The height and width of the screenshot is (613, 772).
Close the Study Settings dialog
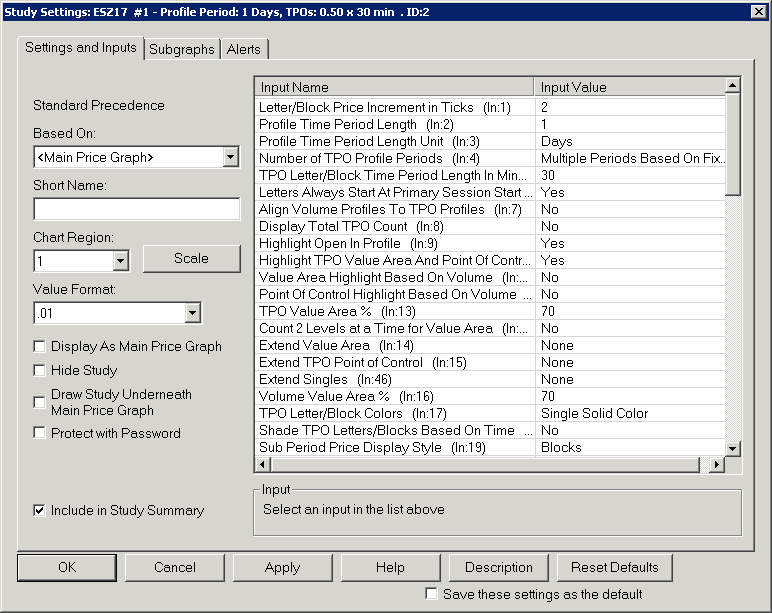[x=759, y=11]
